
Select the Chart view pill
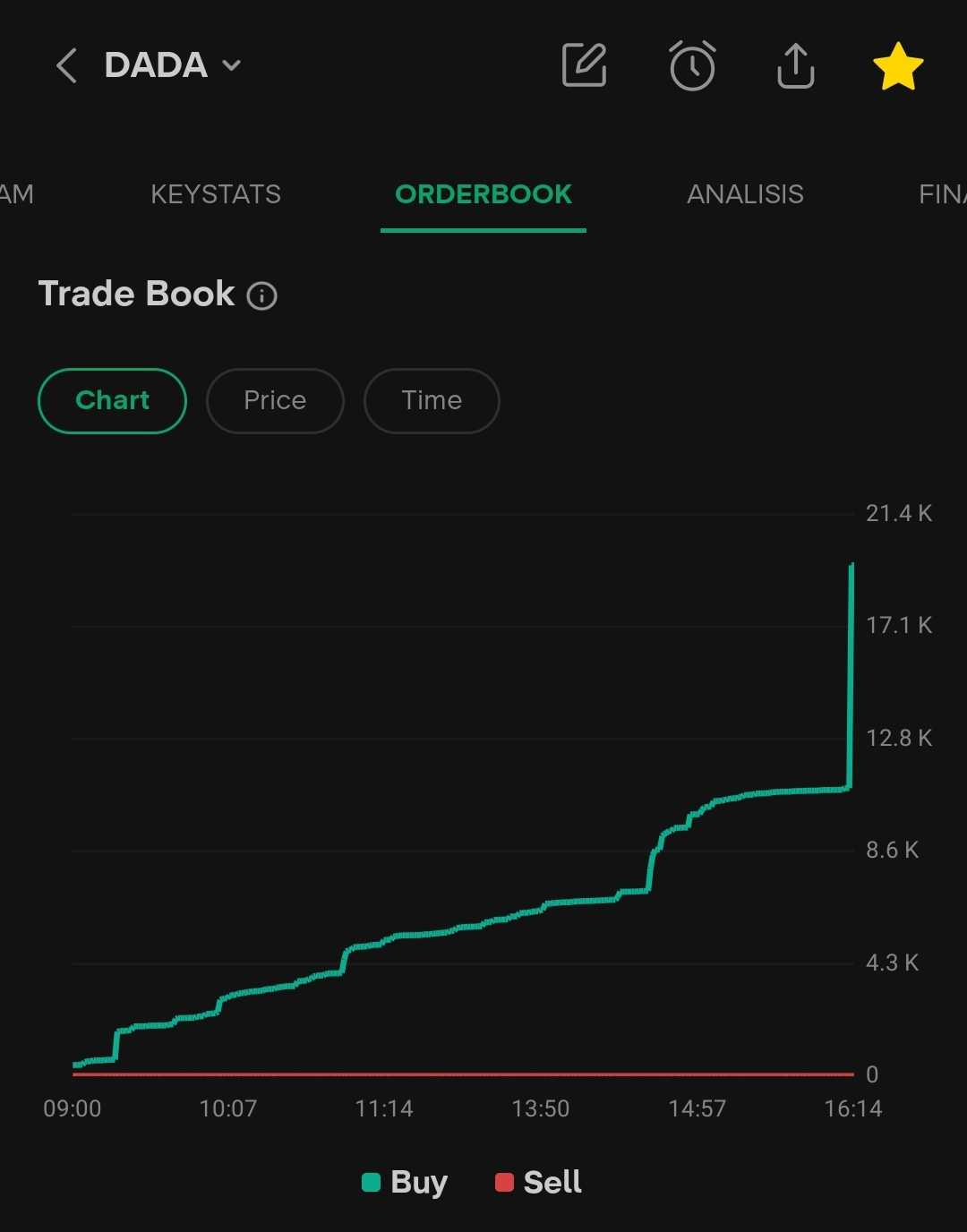coord(112,400)
